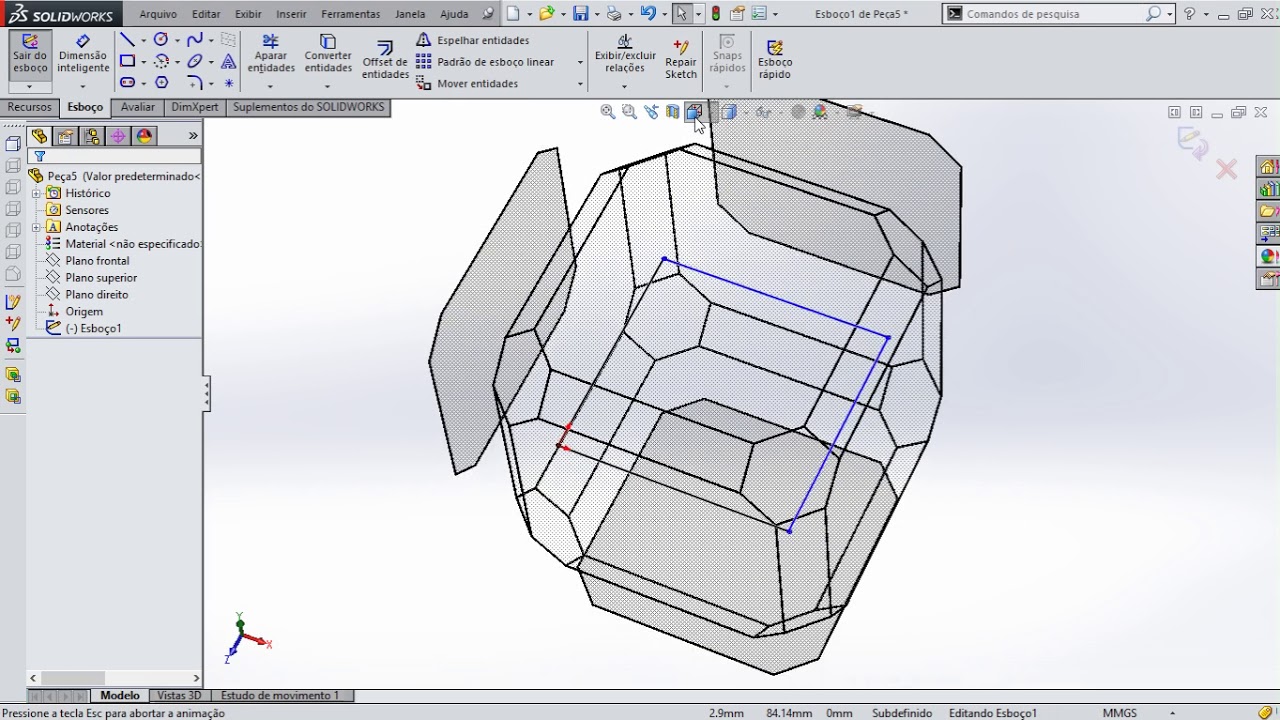Open the Inserir menu

pos(291,14)
